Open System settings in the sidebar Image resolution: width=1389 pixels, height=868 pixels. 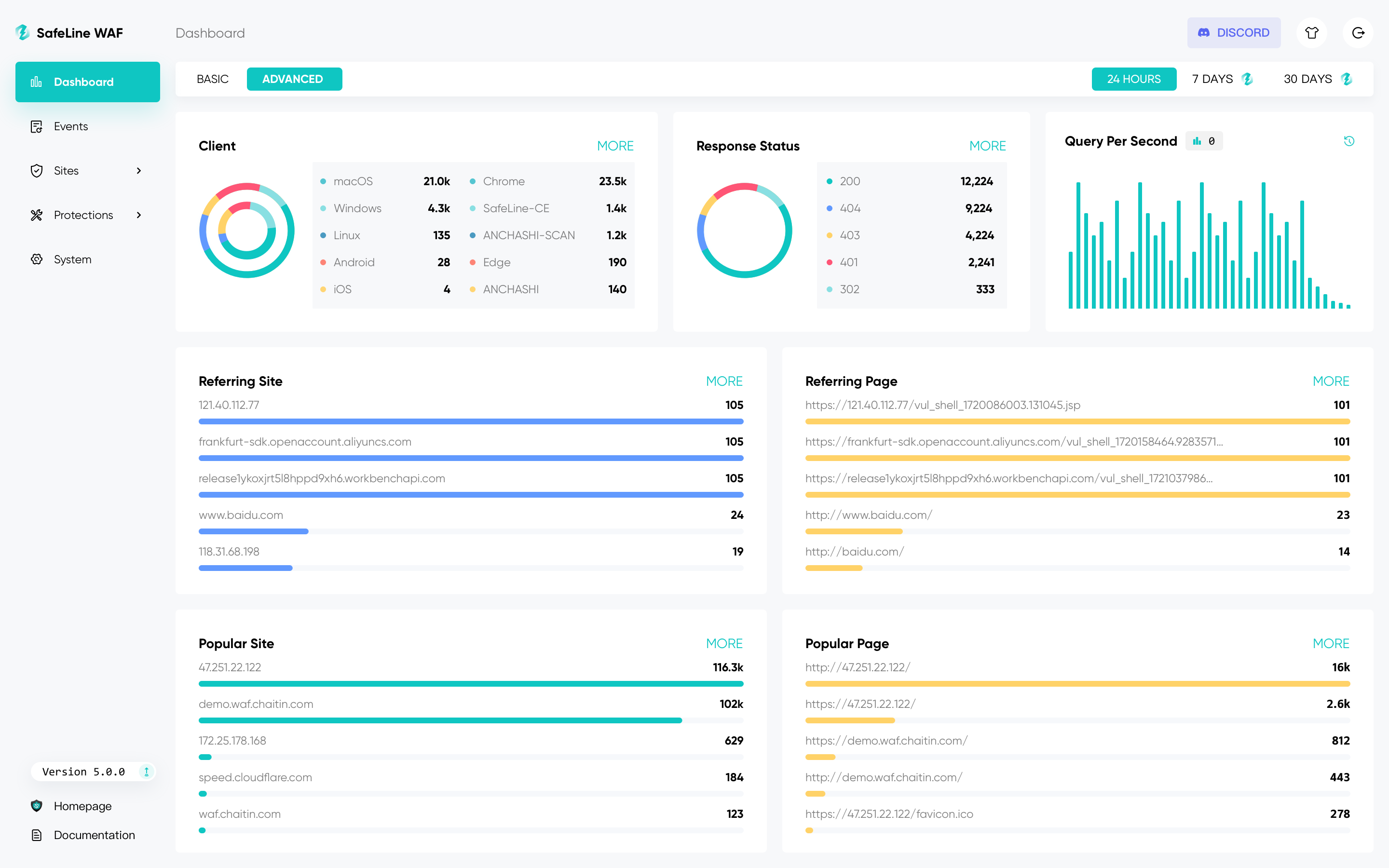(x=72, y=259)
